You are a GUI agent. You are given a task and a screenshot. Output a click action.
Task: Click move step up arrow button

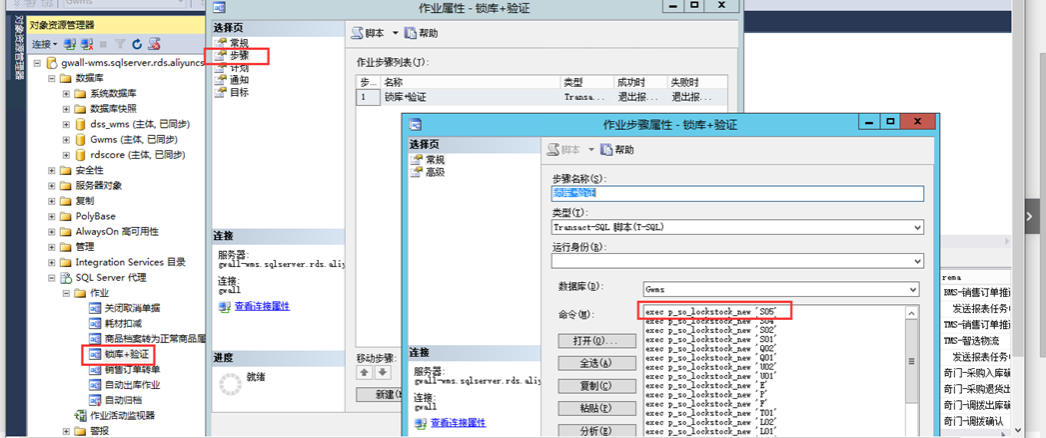tap(365, 372)
